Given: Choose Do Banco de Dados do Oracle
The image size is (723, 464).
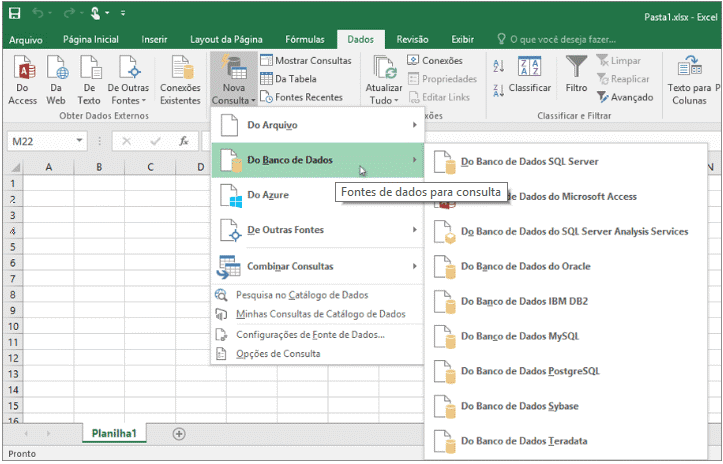Looking at the screenshot, I should (x=566, y=267).
